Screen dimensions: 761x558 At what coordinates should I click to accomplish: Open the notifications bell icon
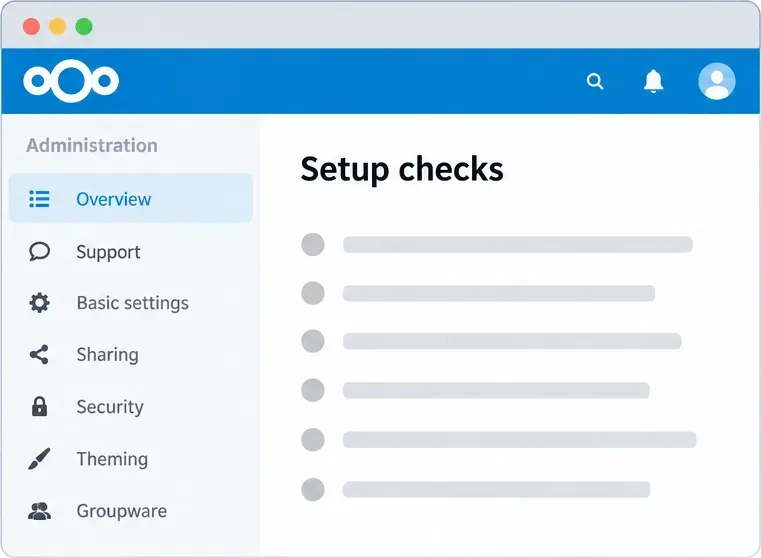(653, 81)
